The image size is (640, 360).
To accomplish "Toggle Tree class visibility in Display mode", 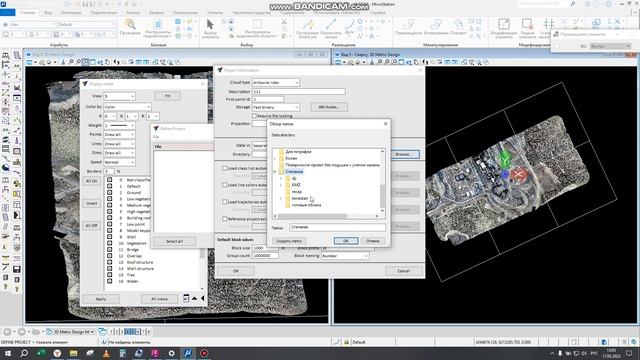I will (x=109, y=275).
